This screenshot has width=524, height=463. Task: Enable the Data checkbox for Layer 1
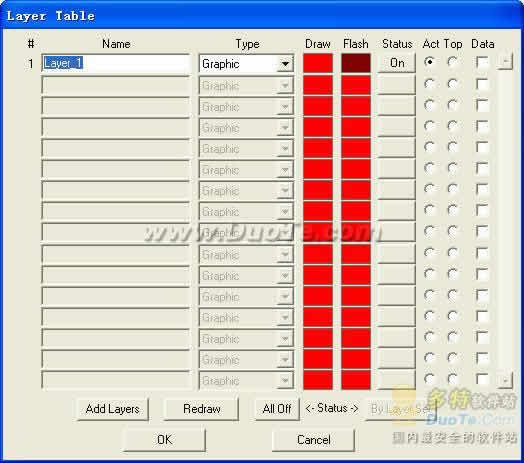pyautogui.click(x=482, y=63)
